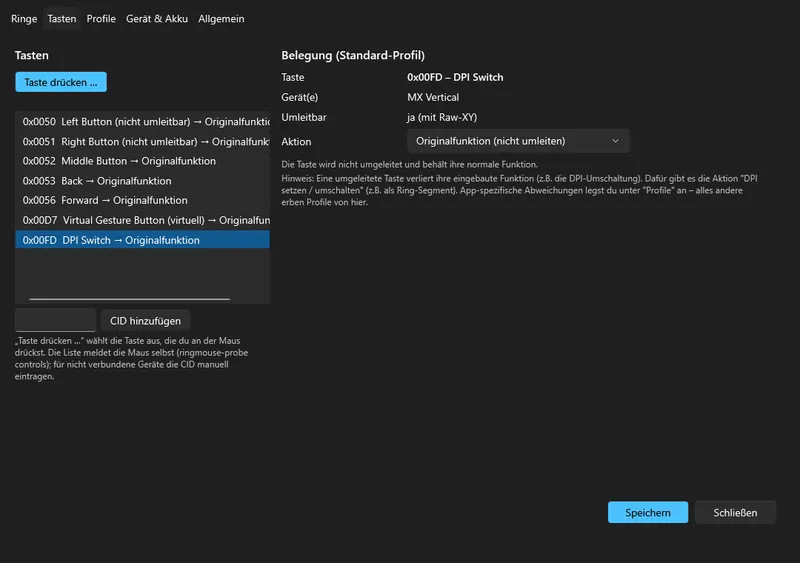Select the 0x00FD DPI Switch row
The image size is (800, 563).
(x=142, y=240)
